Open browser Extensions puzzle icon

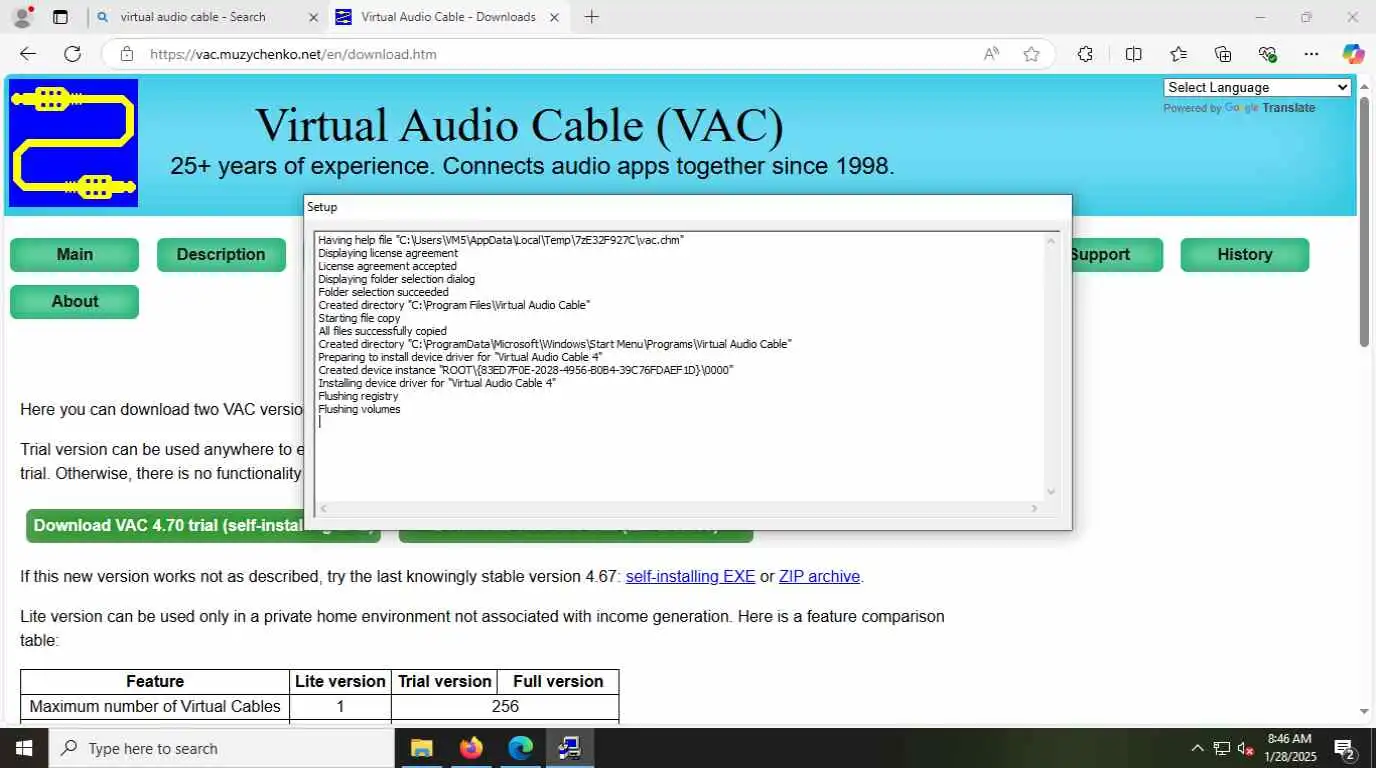tap(1085, 54)
